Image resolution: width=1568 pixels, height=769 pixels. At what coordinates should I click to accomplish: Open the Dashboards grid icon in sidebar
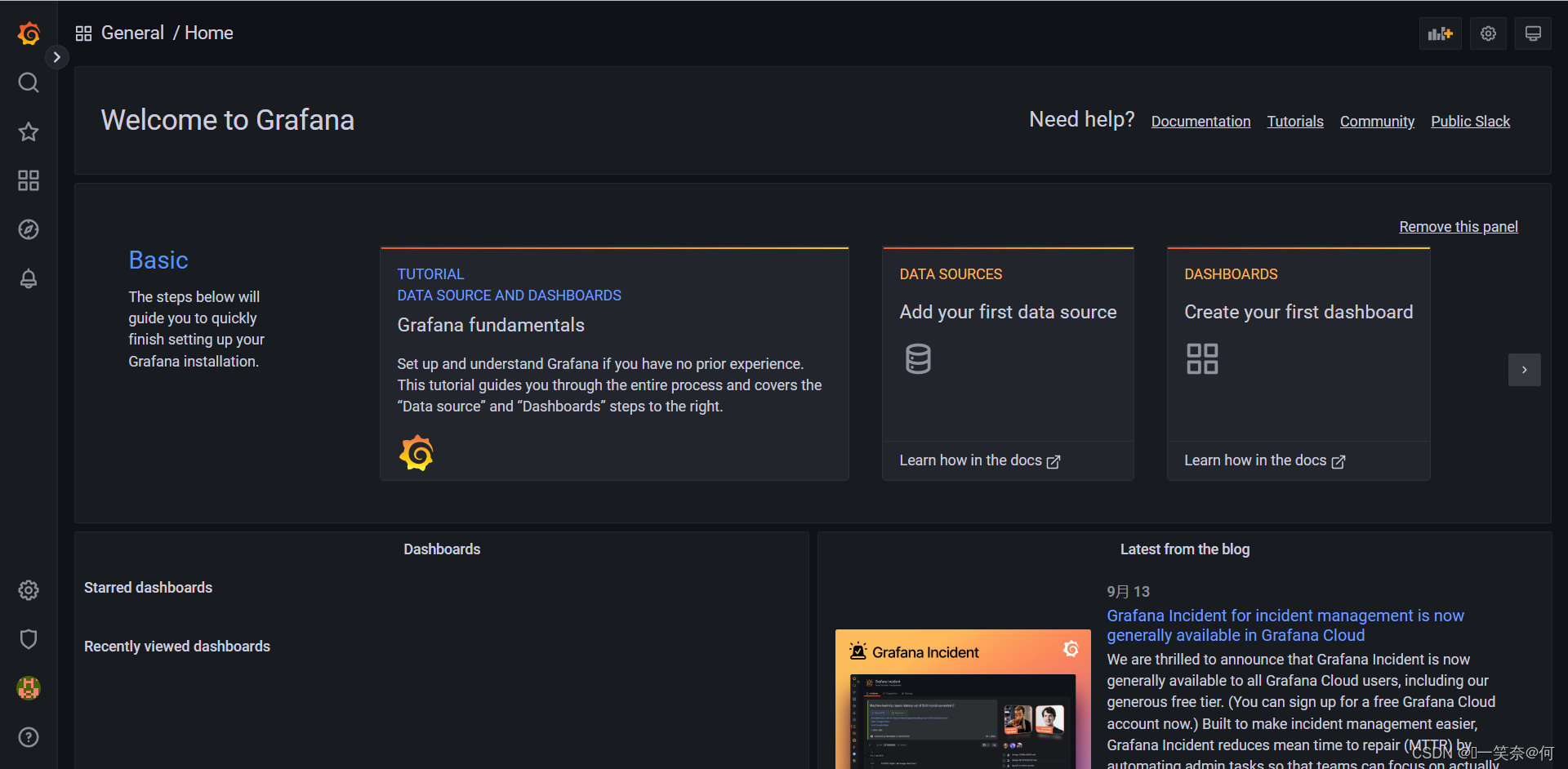[x=29, y=180]
